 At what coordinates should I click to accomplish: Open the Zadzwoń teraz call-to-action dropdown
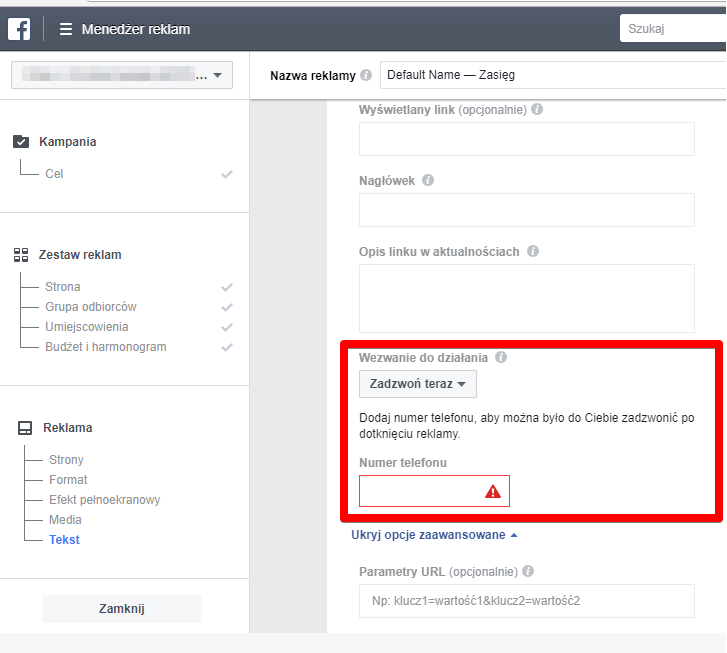click(x=418, y=384)
